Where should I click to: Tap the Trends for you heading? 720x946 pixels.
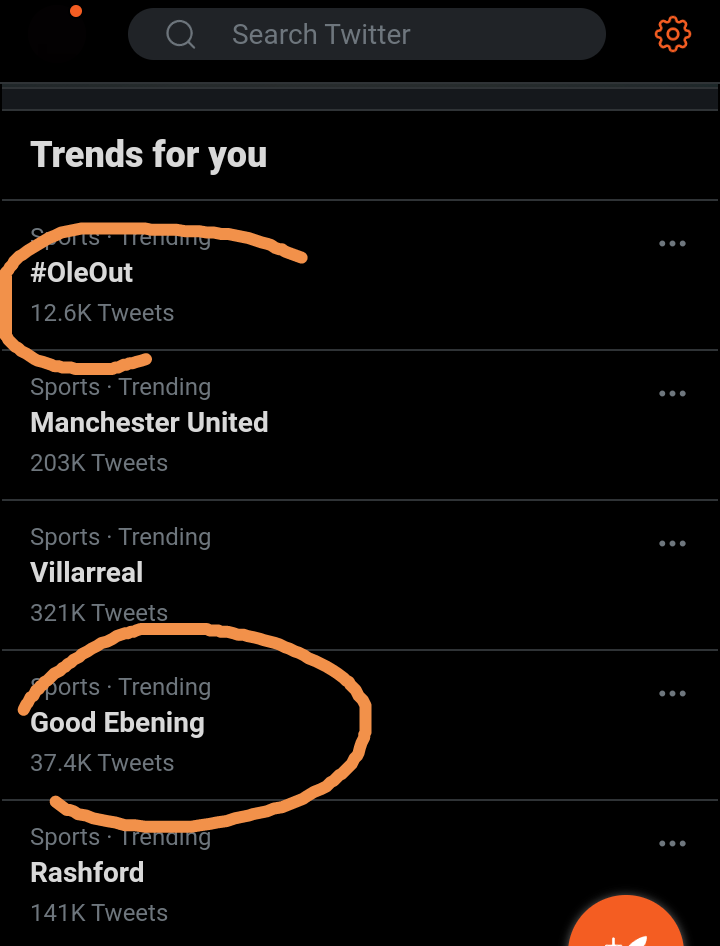pyautogui.click(x=149, y=155)
